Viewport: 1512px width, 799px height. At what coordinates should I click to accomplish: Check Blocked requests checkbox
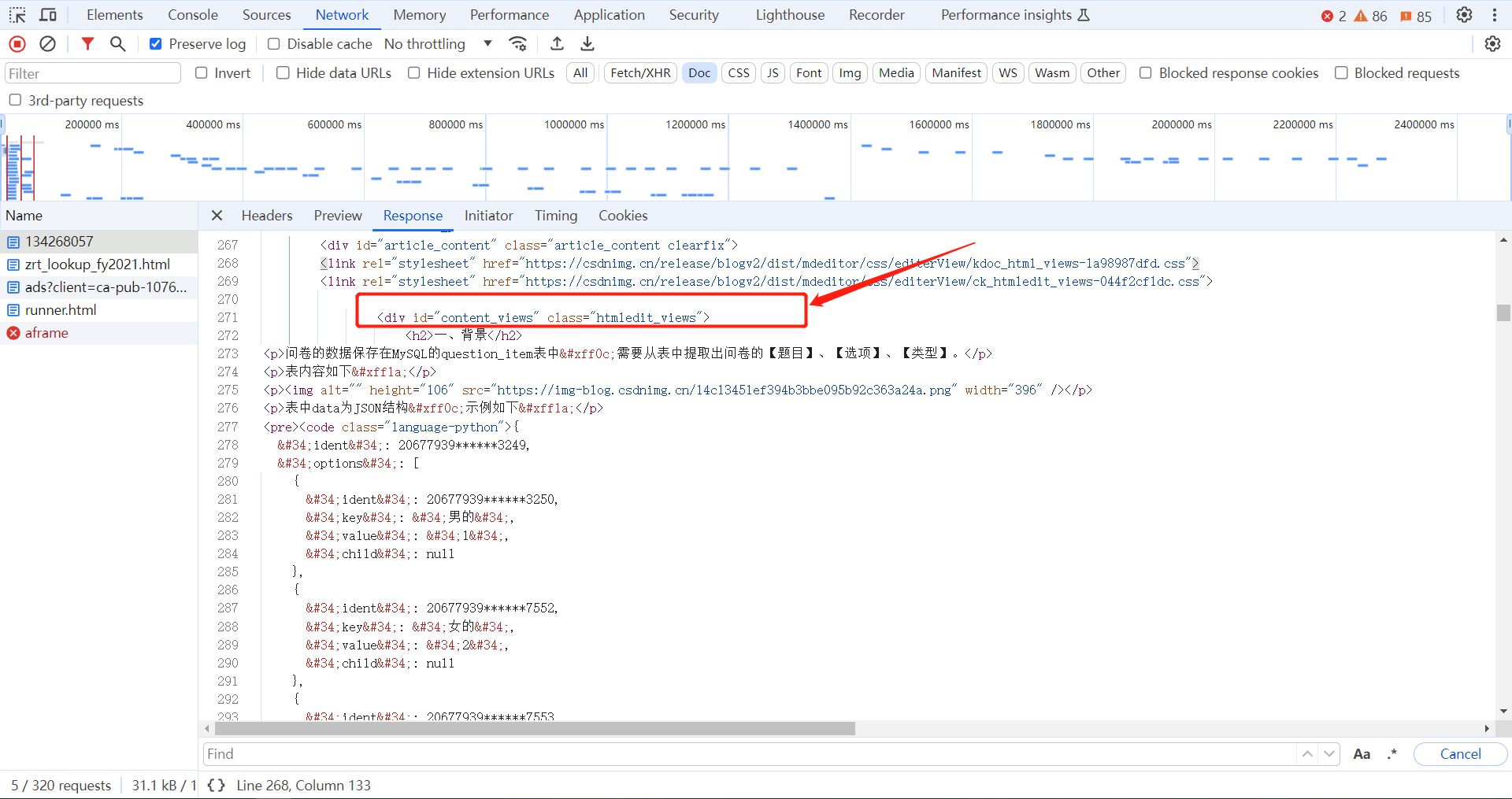[x=1341, y=73]
